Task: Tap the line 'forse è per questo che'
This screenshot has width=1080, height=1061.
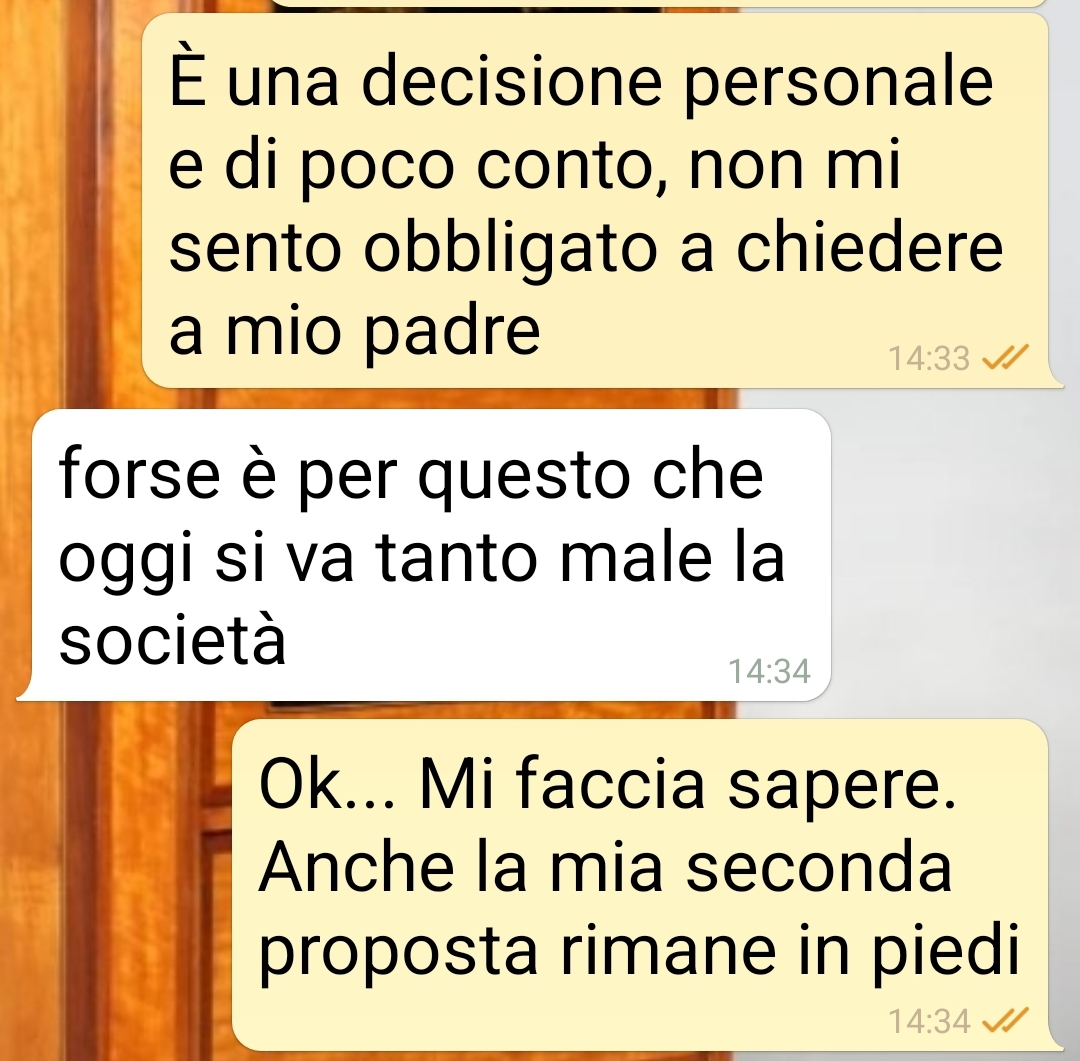Action: click(x=411, y=475)
